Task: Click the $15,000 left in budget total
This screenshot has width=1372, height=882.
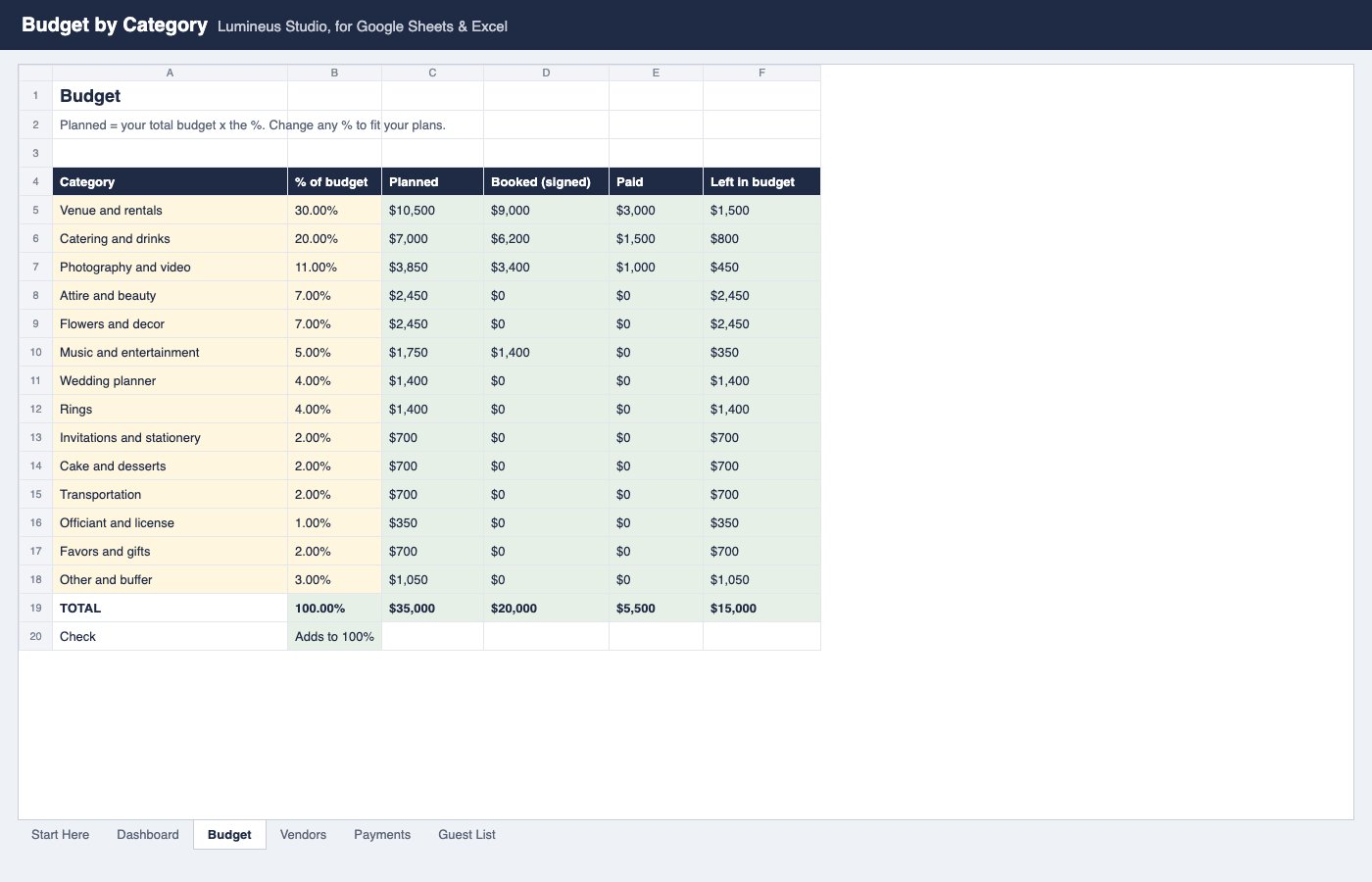Action: coord(761,609)
